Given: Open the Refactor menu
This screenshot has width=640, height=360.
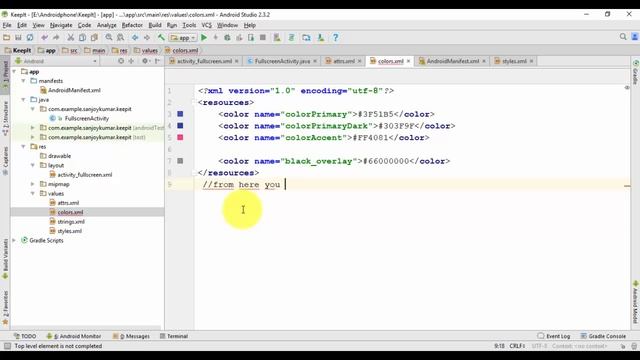Looking at the screenshot, I should (132, 25).
